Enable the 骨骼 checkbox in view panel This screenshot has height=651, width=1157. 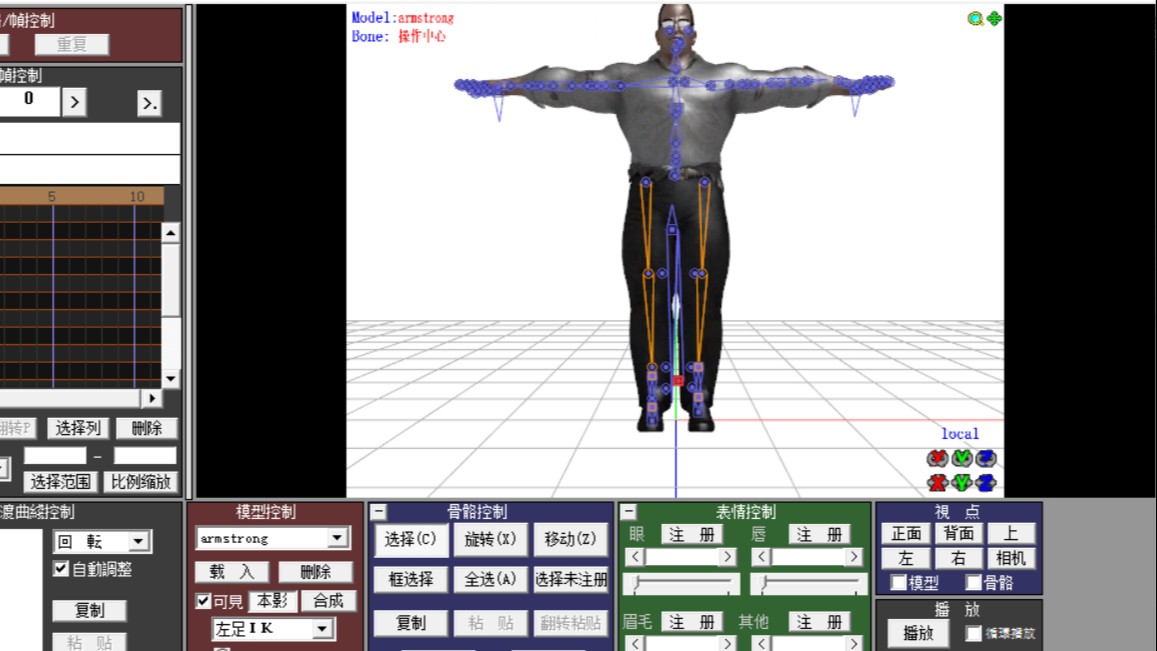click(973, 582)
